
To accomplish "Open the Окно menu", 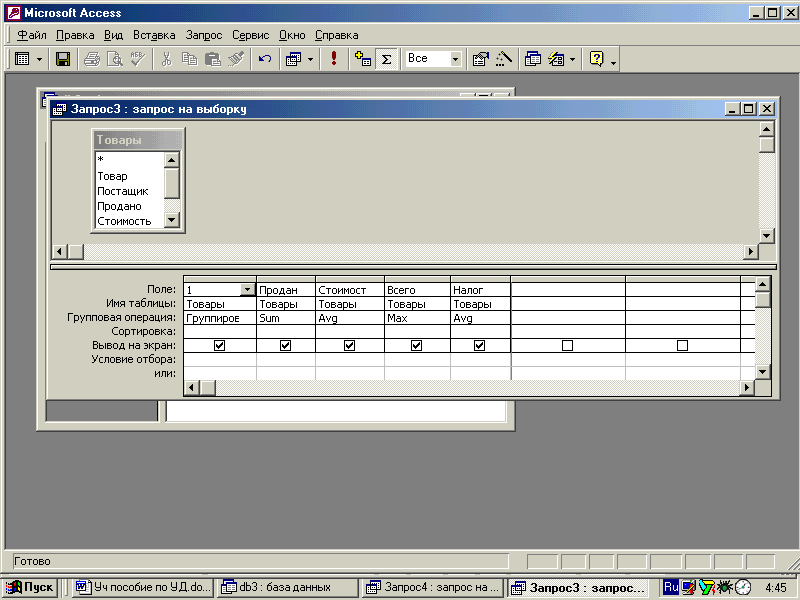I will [292, 35].
